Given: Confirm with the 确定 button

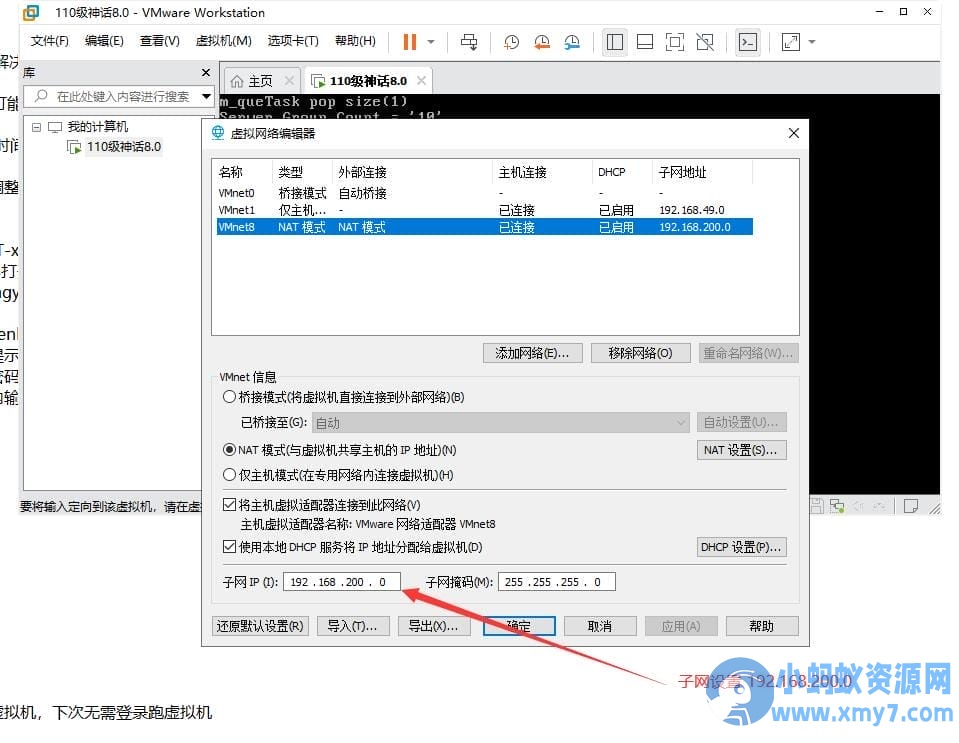Looking at the screenshot, I should 519,626.
